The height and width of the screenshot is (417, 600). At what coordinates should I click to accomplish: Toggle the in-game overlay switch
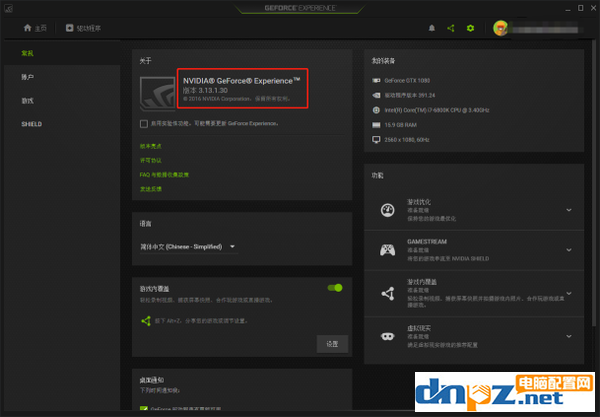[x=335, y=288]
